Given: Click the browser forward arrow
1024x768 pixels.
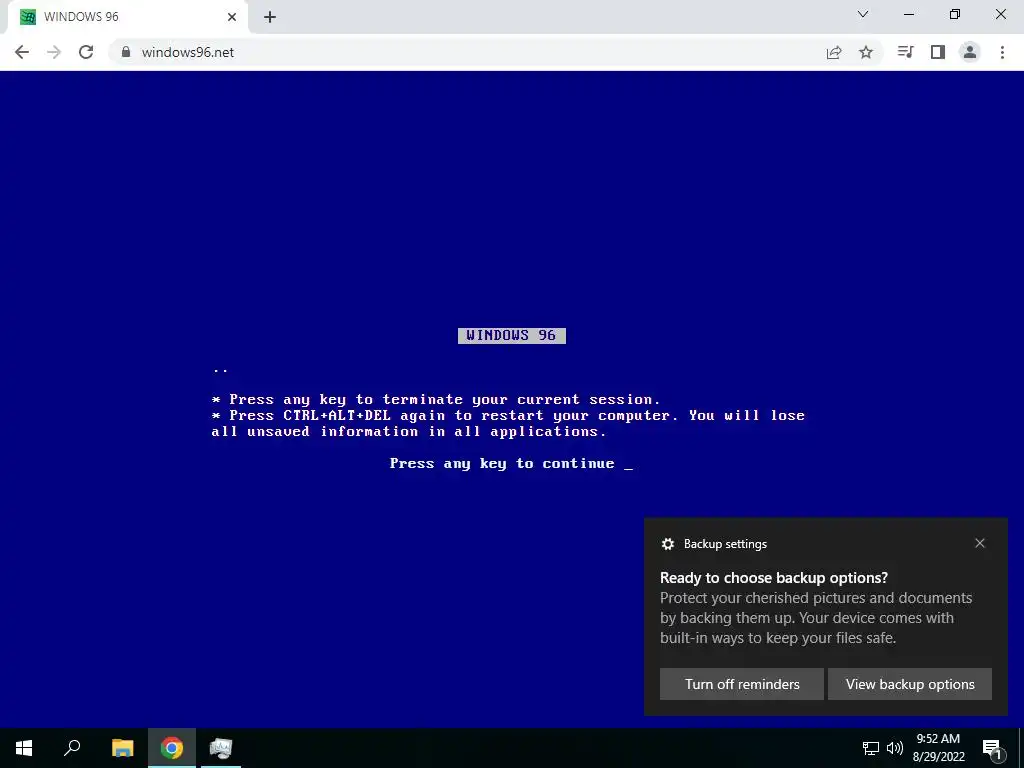Looking at the screenshot, I should (x=54, y=52).
